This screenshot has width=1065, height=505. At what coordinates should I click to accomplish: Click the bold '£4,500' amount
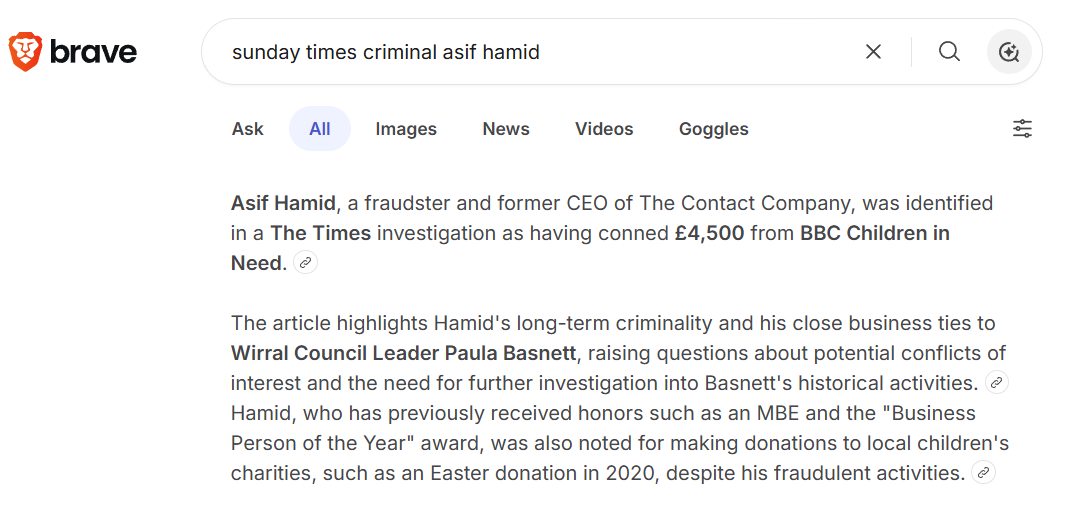[710, 233]
